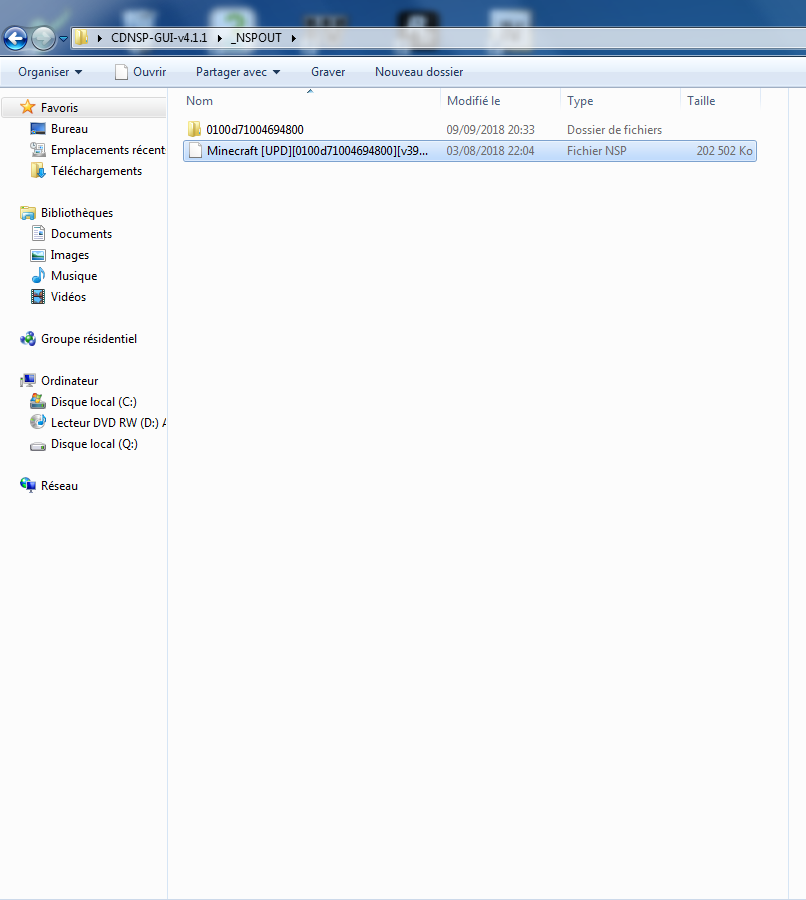Open Réseau in the sidebar
806x900 pixels.
(59, 486)
